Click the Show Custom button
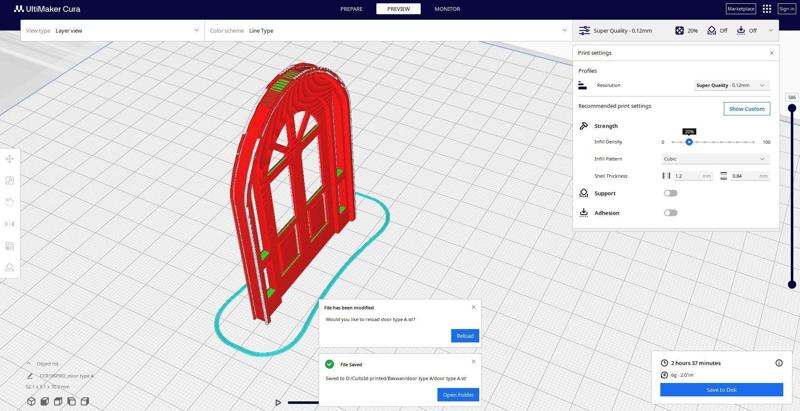Viewport: 800px width, 411px height. click(x=747, y=109)
